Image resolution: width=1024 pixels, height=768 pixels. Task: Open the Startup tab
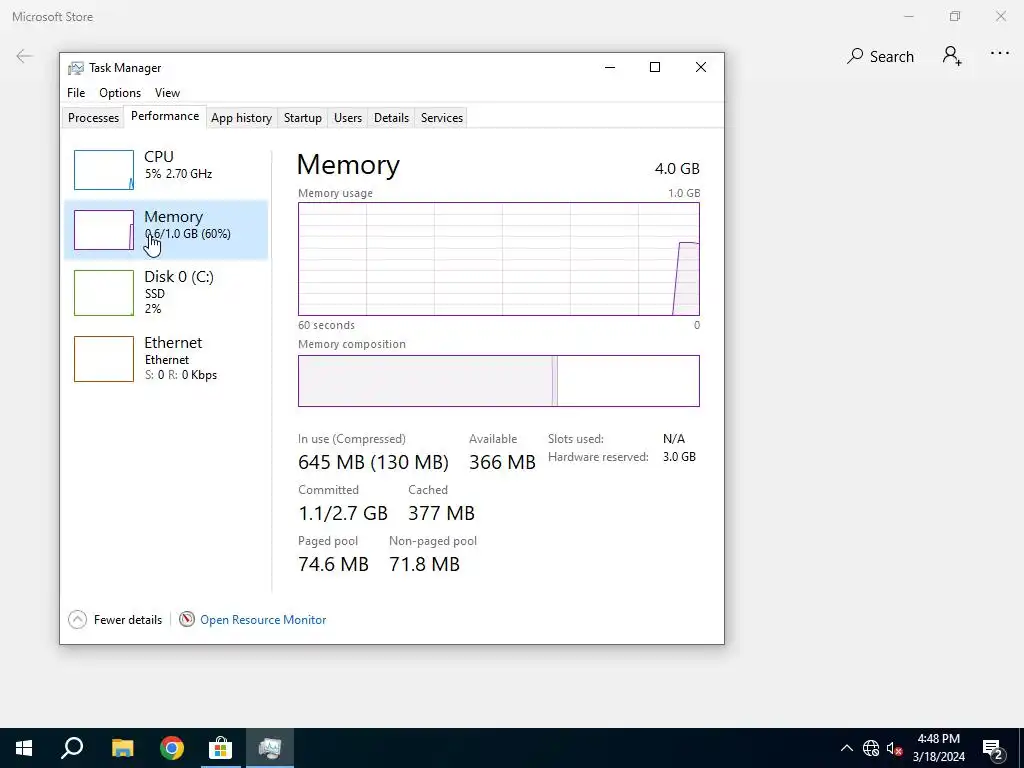pyautogui.click(x=302, y=118)
